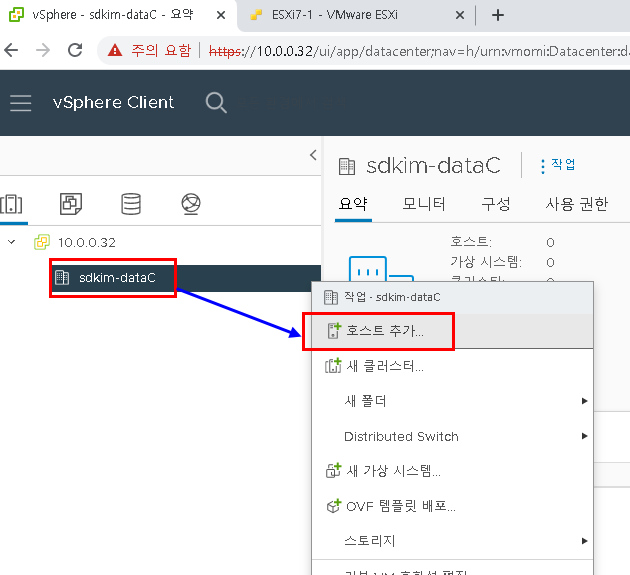Screen dimensions: 630x575
Task: Go forward in browser history
Action: pos(43,51)
